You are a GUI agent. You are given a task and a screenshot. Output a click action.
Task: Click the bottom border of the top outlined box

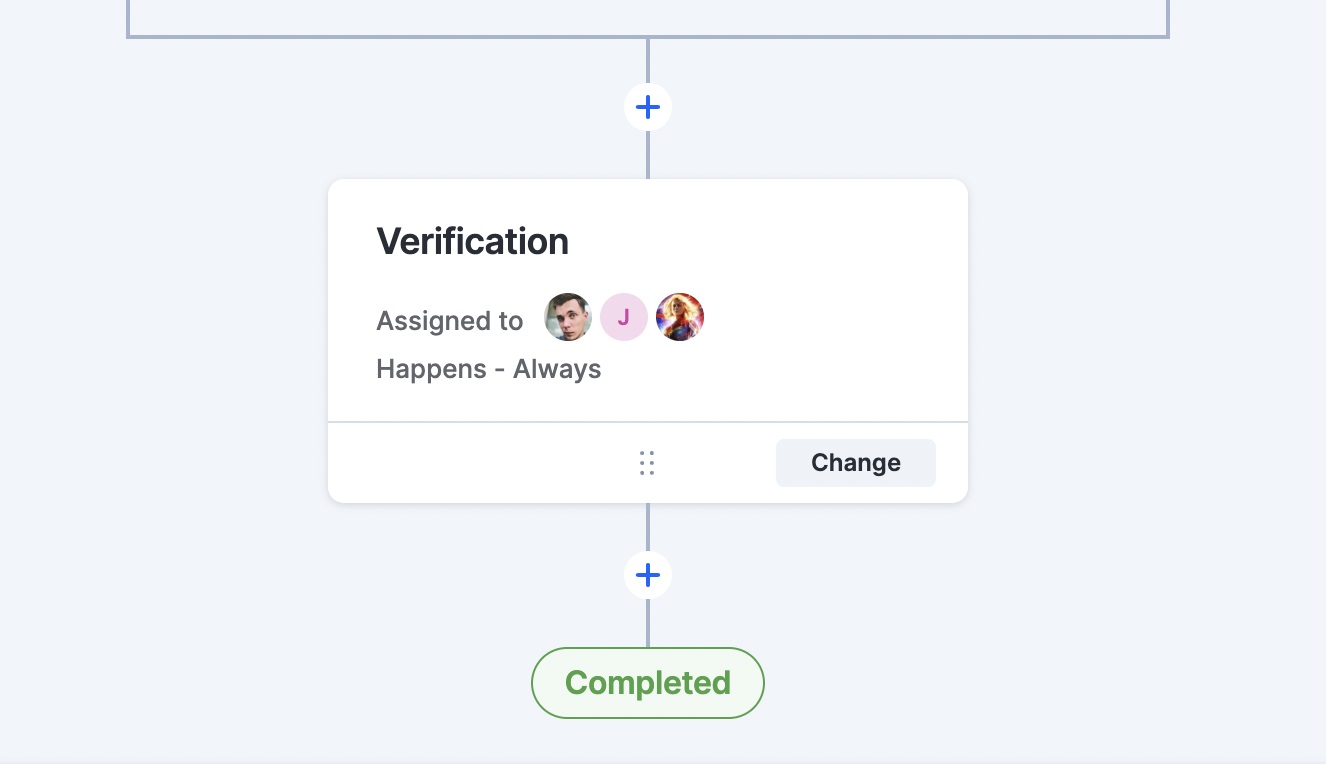point(648,37)
